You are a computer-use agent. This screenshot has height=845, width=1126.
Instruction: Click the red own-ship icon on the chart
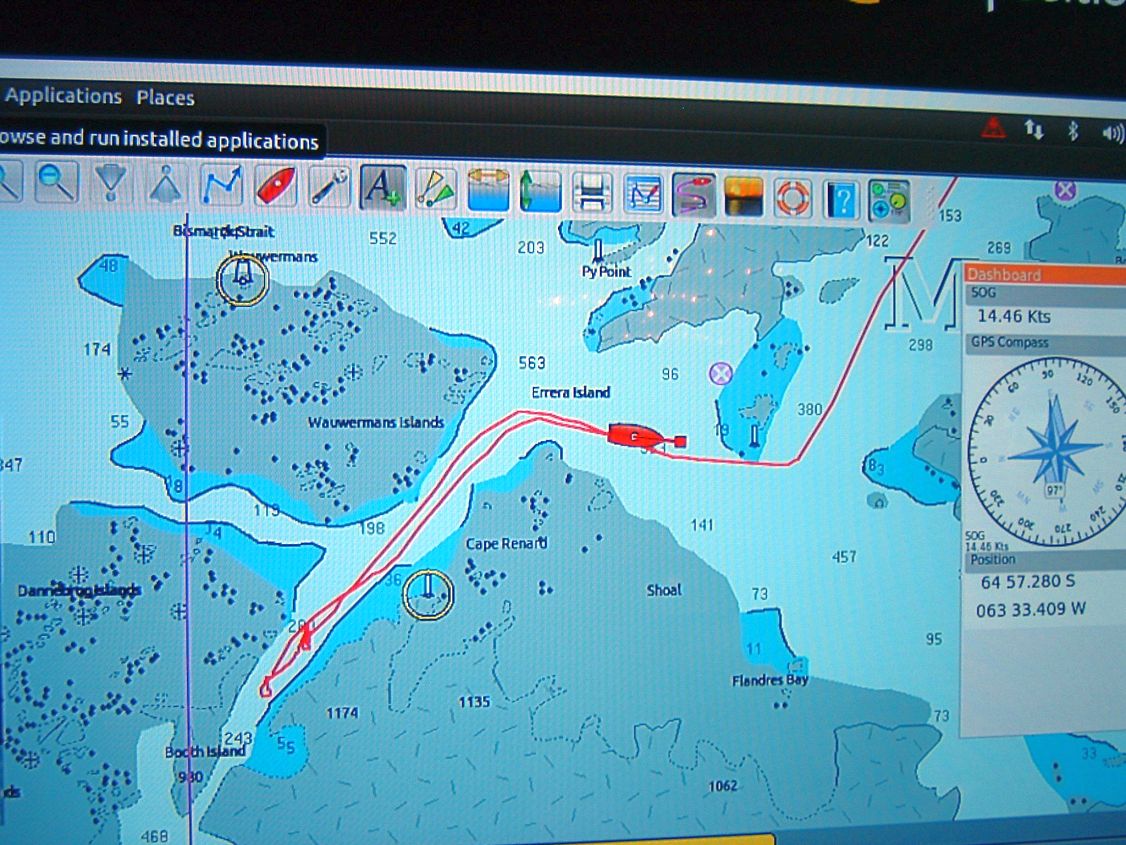[x=637, y=435]
